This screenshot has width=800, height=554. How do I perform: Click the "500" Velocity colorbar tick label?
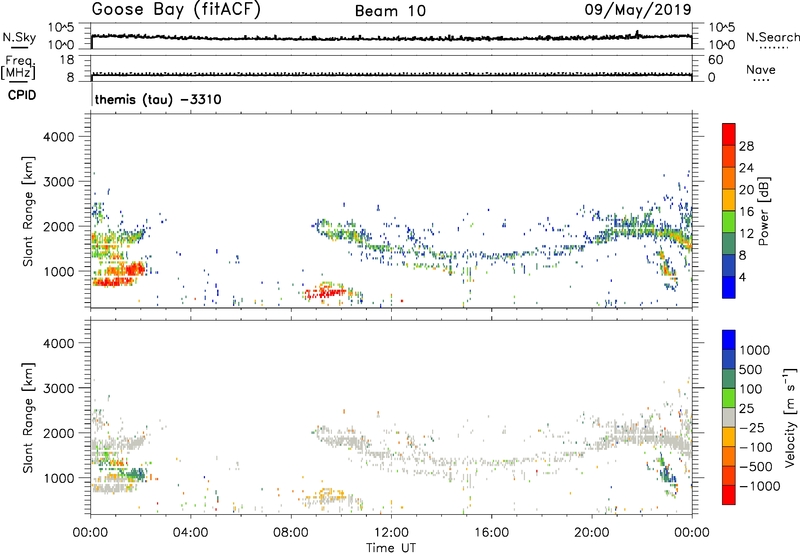[751, 369]
